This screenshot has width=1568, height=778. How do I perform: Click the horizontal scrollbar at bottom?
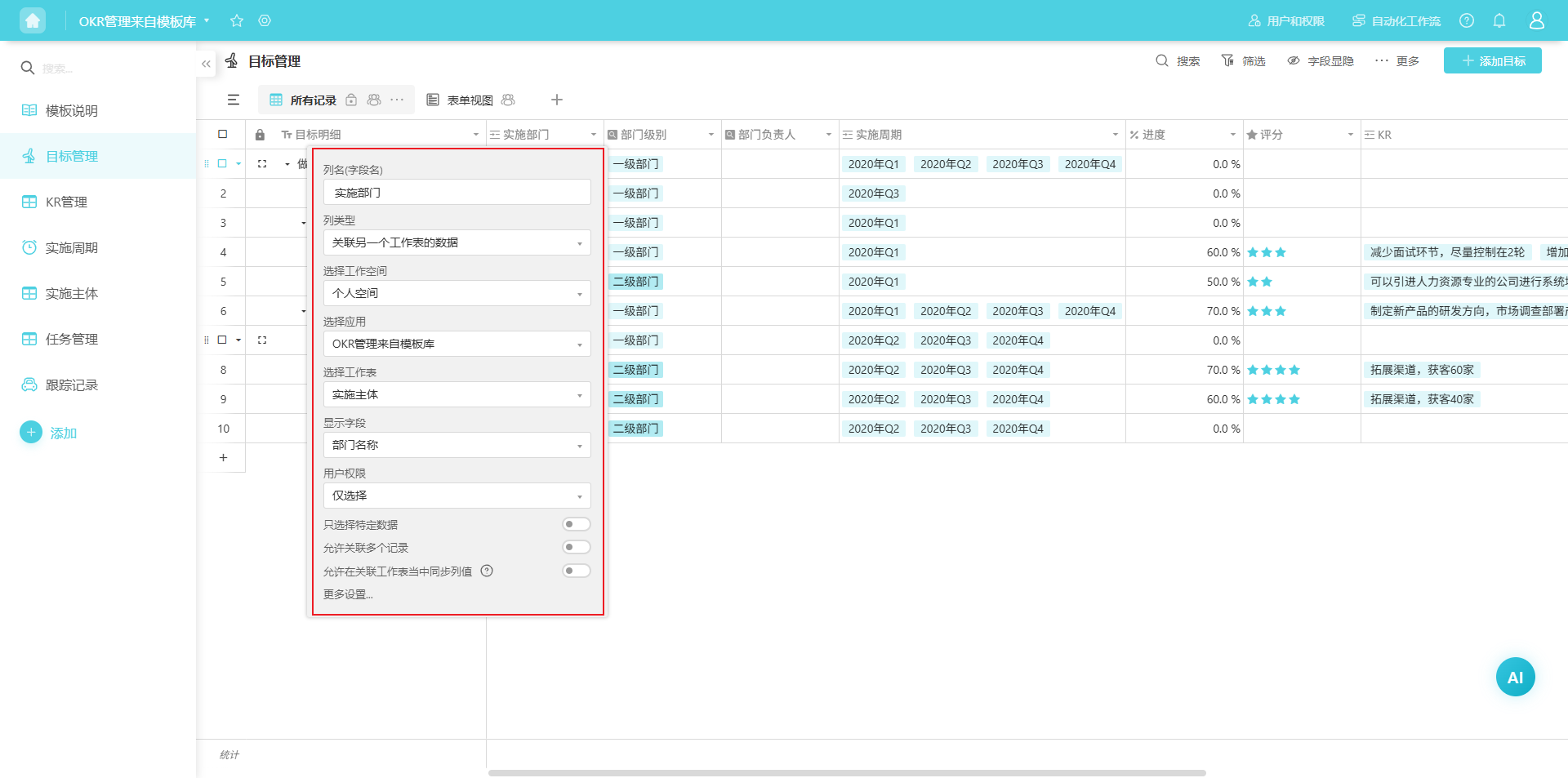click(847, 772)
